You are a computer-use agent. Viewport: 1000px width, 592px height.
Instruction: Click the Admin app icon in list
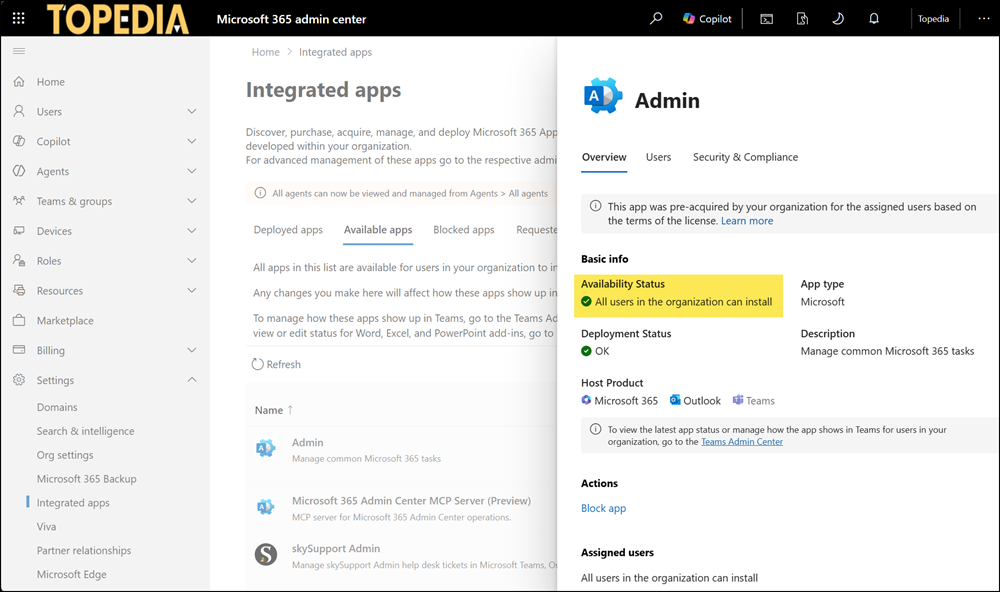(265, 449)
